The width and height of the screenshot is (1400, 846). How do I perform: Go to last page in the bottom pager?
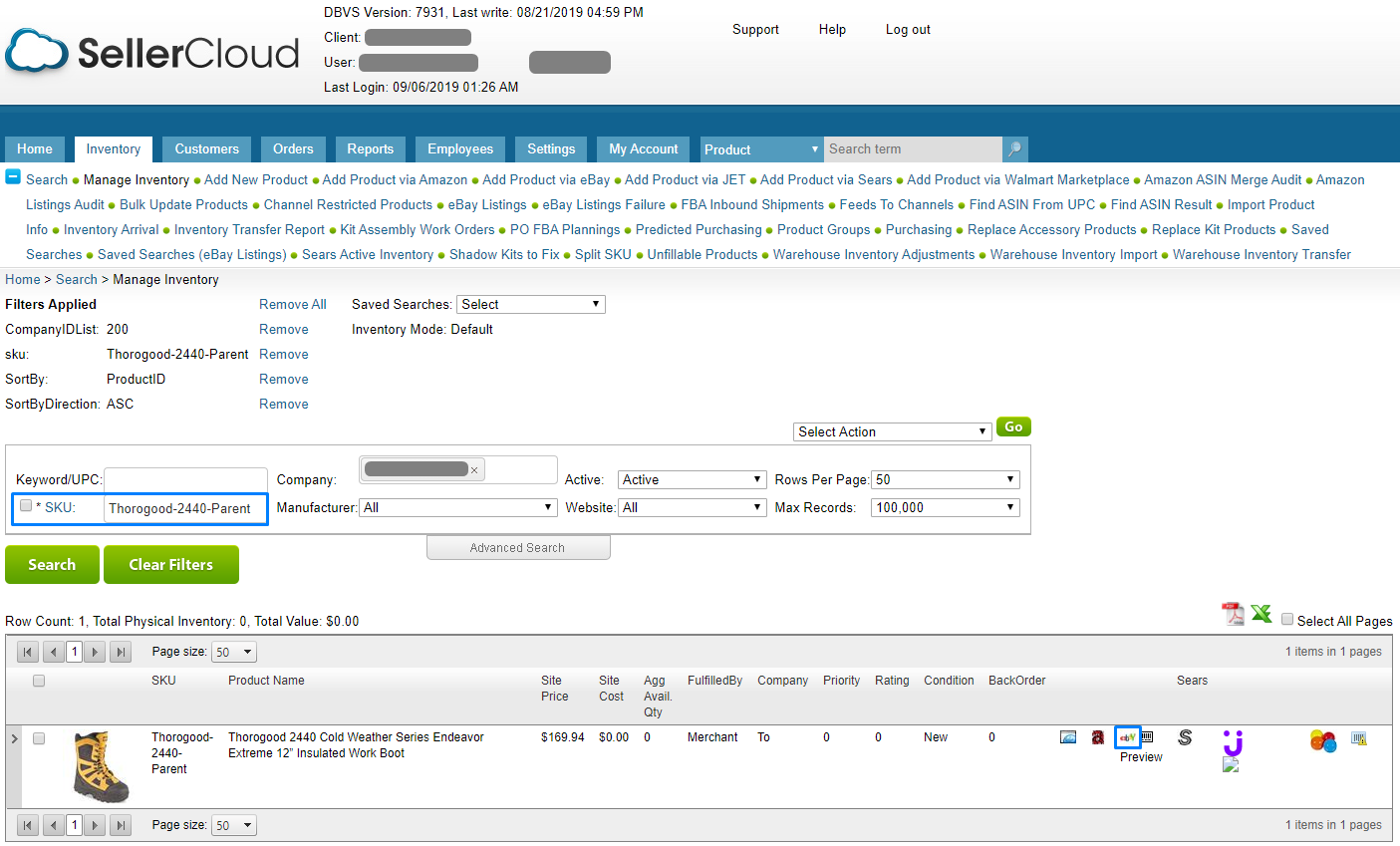(121, 825)
